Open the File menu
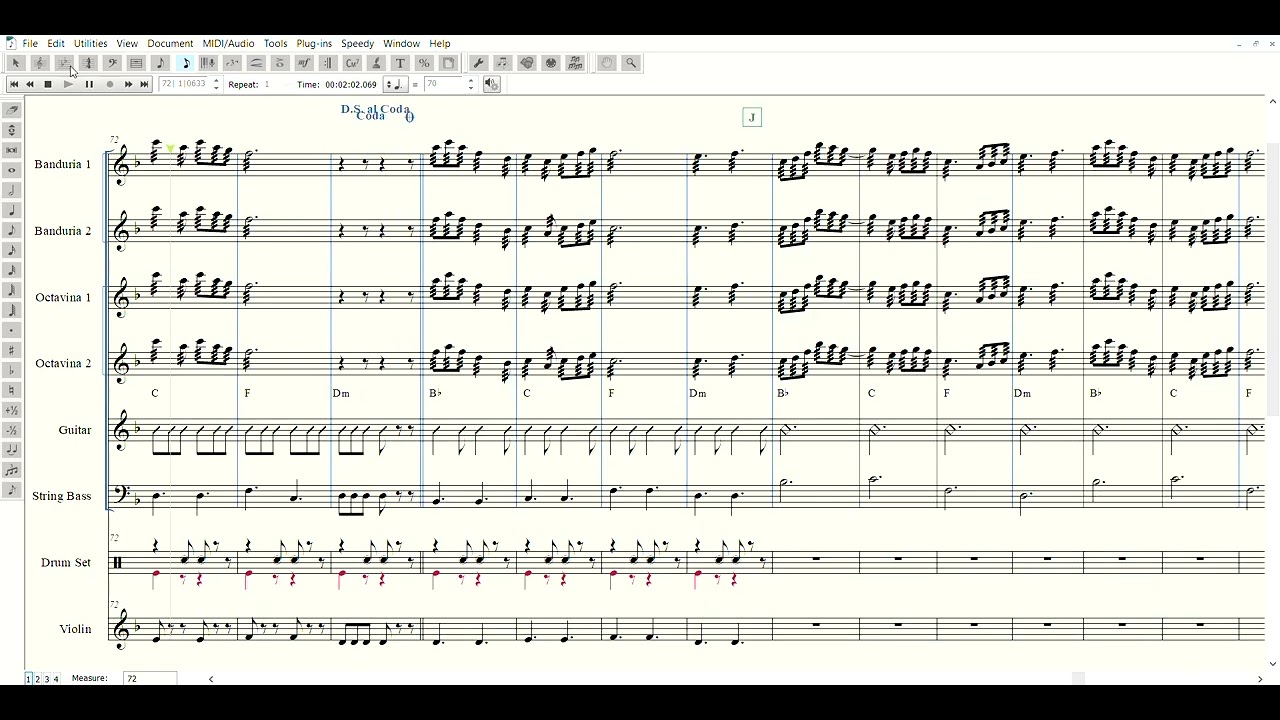 (30, 44)
